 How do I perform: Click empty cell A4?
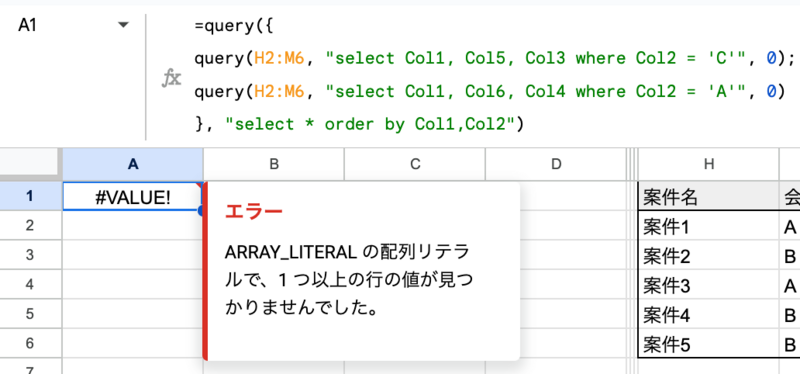click(133, 284)
